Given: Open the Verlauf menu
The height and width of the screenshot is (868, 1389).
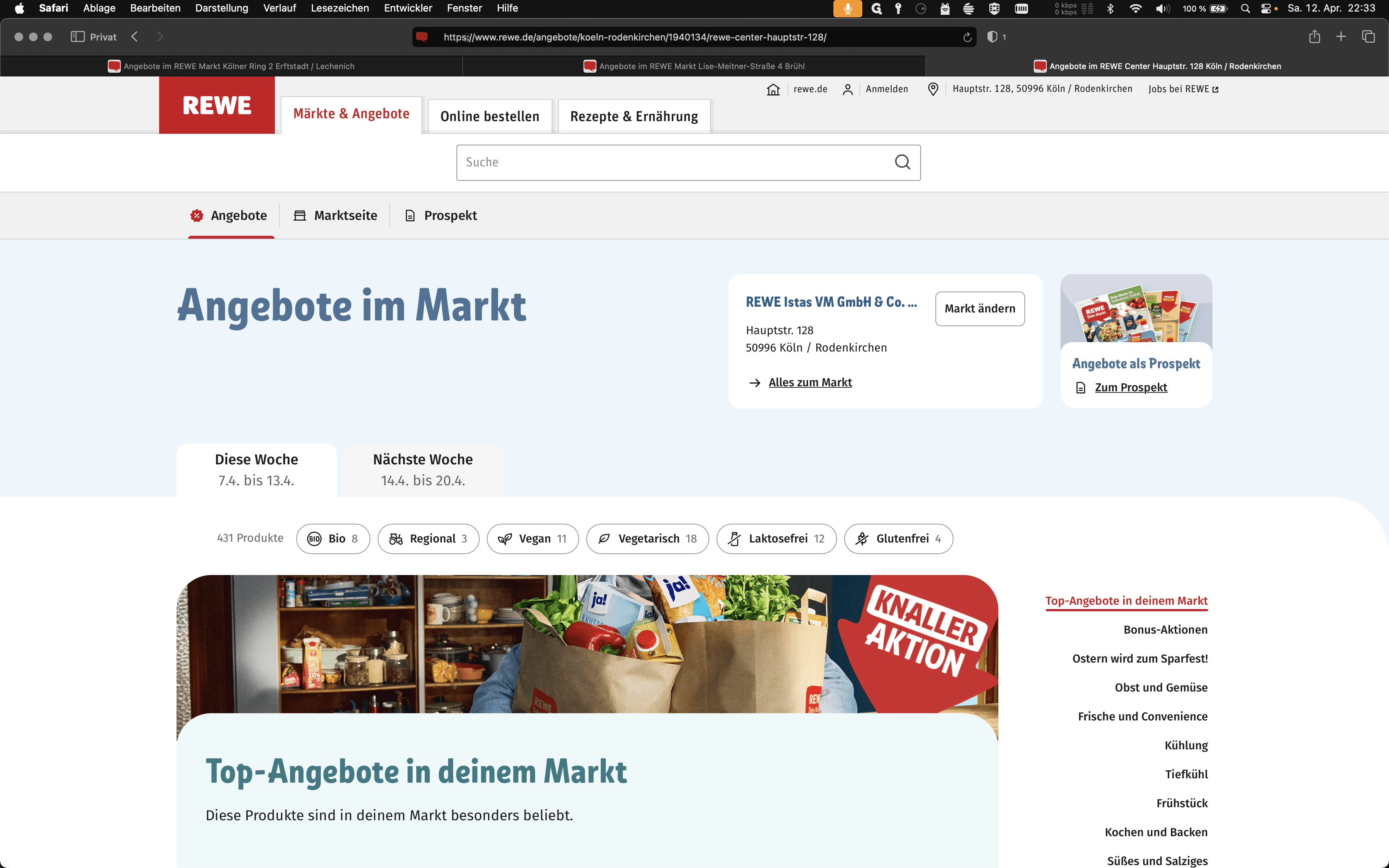Looking at the screenshot, I should click(x=280, y=8).
